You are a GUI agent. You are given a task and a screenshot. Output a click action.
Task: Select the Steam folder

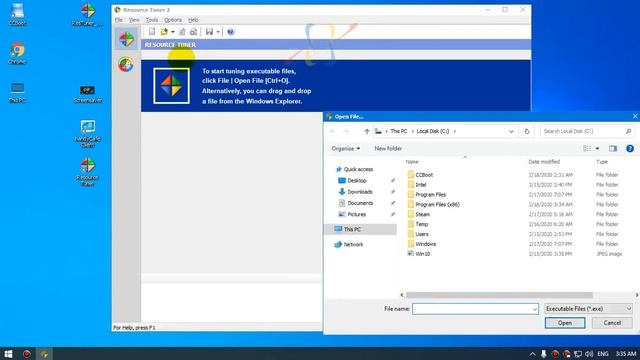click(x=419, y=214)
